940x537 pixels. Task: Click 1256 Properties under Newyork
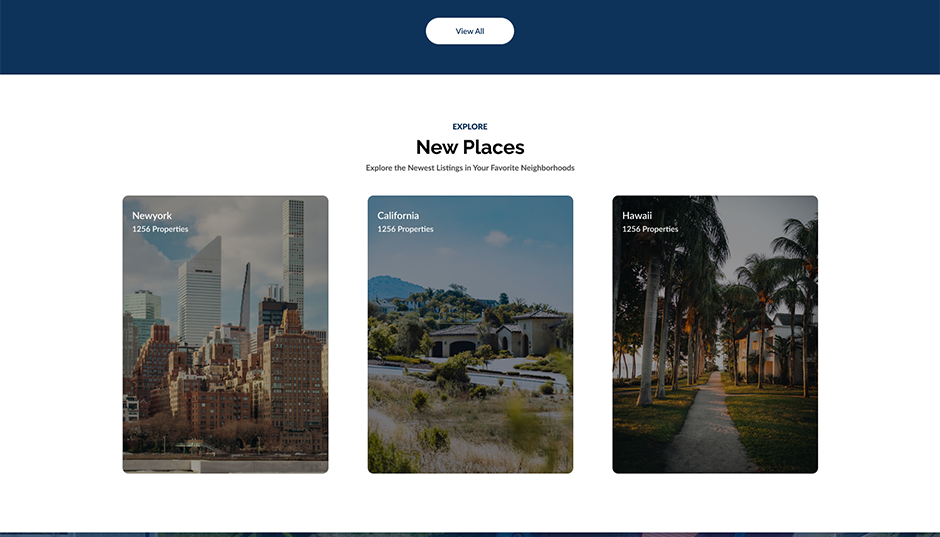(x=160, y=230)
